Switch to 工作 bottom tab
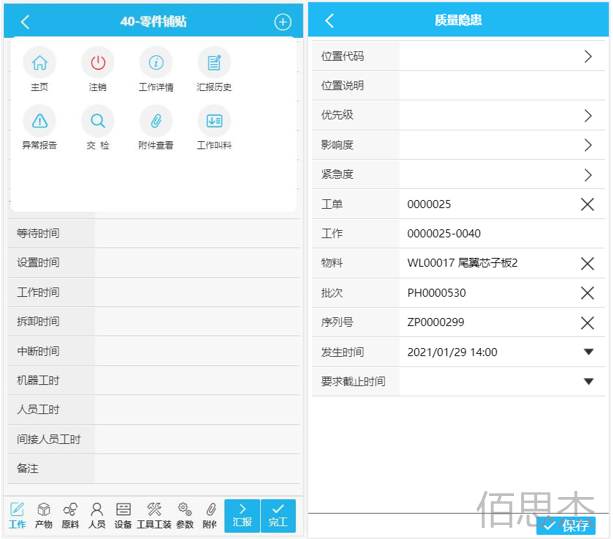Image resolution: width=613 pixels, height=539 pixels. (x=17, y=516)
